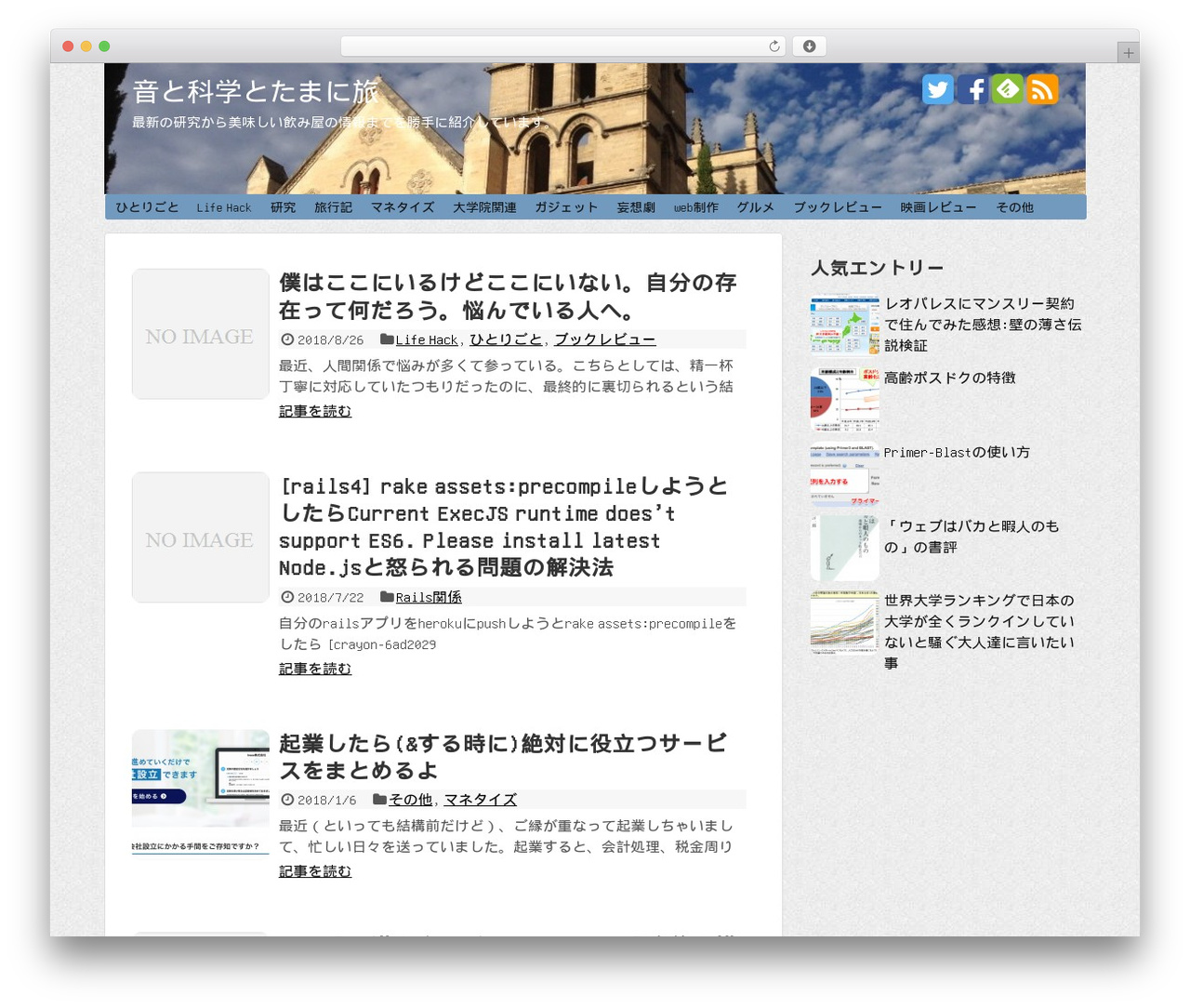The image size is (1190, 1008).
Task: Open the ひとりごと menu item
Action: click(147, 207)
